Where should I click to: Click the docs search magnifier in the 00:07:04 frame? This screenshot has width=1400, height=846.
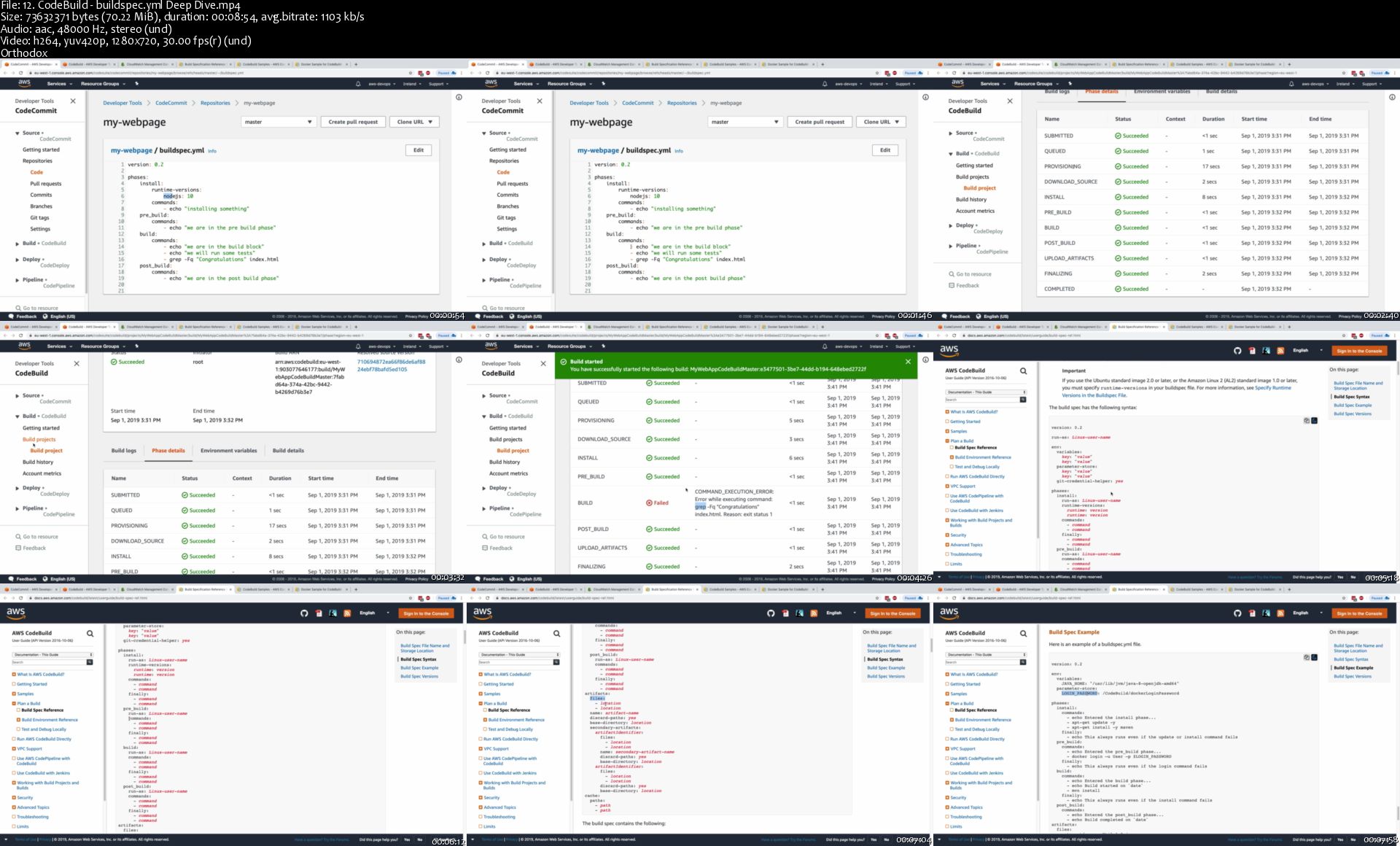pyautogui.click(x=556, y=634)
